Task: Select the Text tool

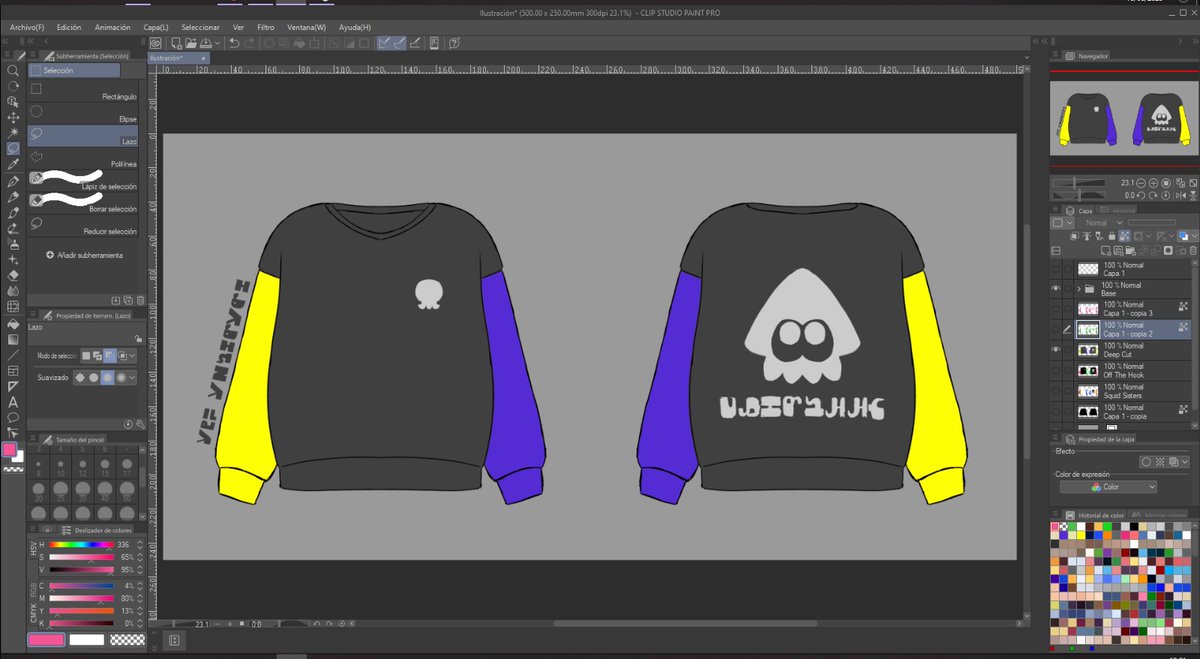Action: (x=13, y=401)
